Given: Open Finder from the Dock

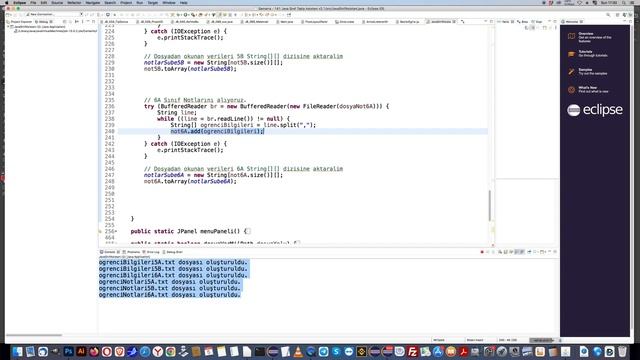Looking at the screenshot, I should [17, 351].
